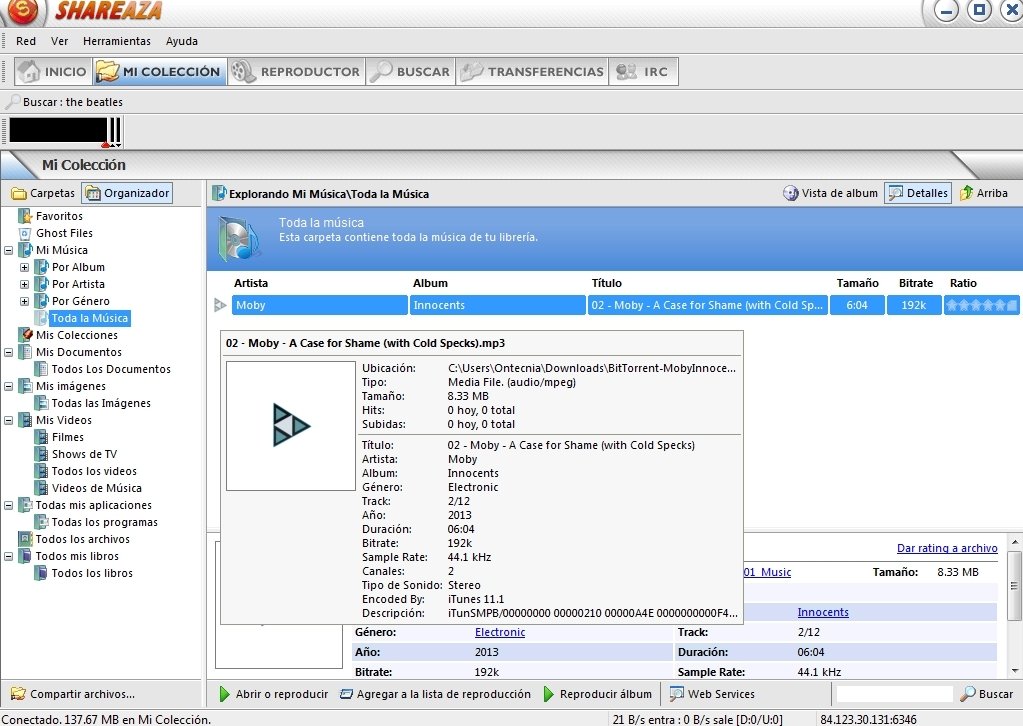Collapse the Mi Música tree node
Viewport: 1023px width, 726px height.
pos(8,250)
